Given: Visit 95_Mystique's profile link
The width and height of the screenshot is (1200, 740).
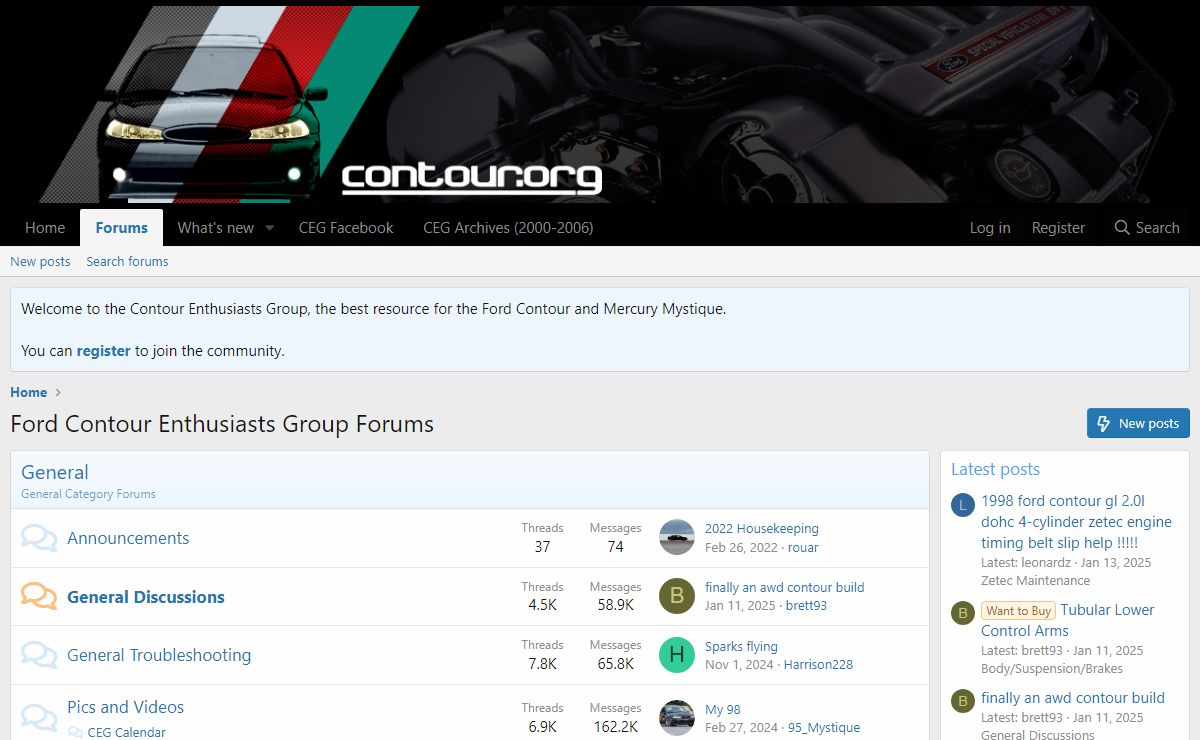Looking at the screenshot, I should (824, 727).
